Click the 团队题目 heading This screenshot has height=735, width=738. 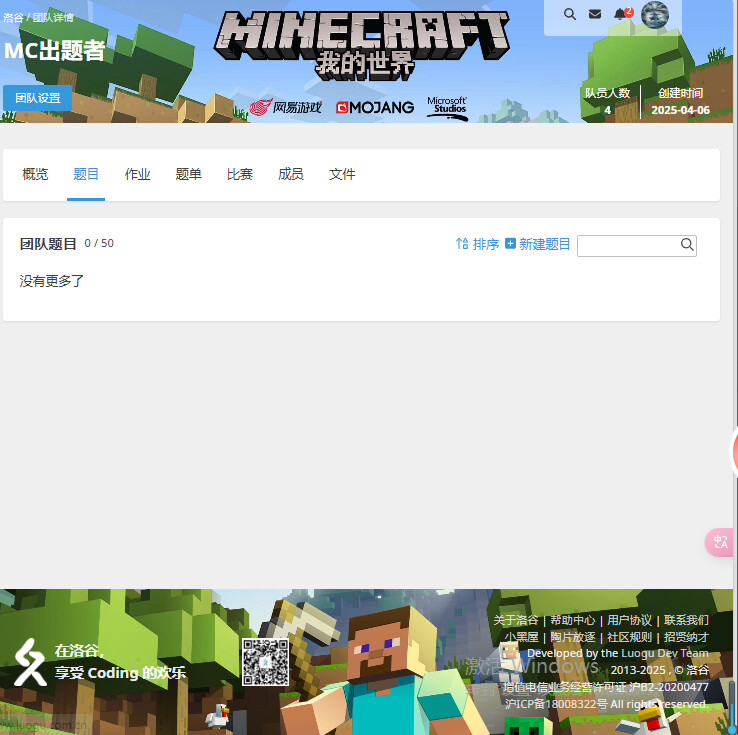click(x=48, y=244)
